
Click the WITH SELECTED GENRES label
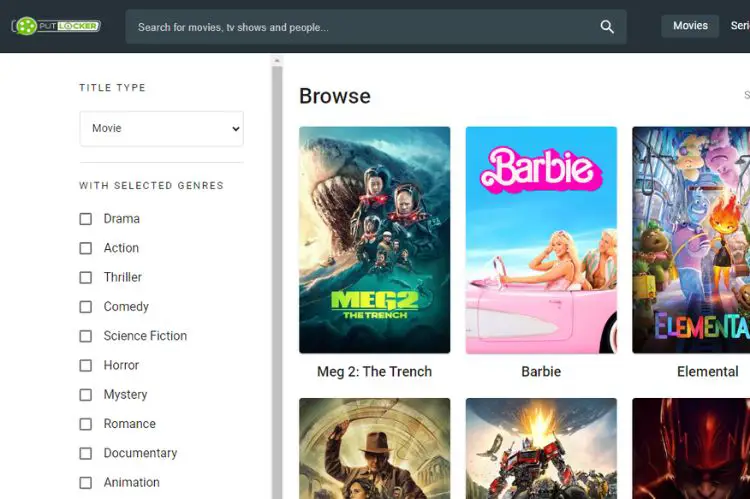(152, 186)
